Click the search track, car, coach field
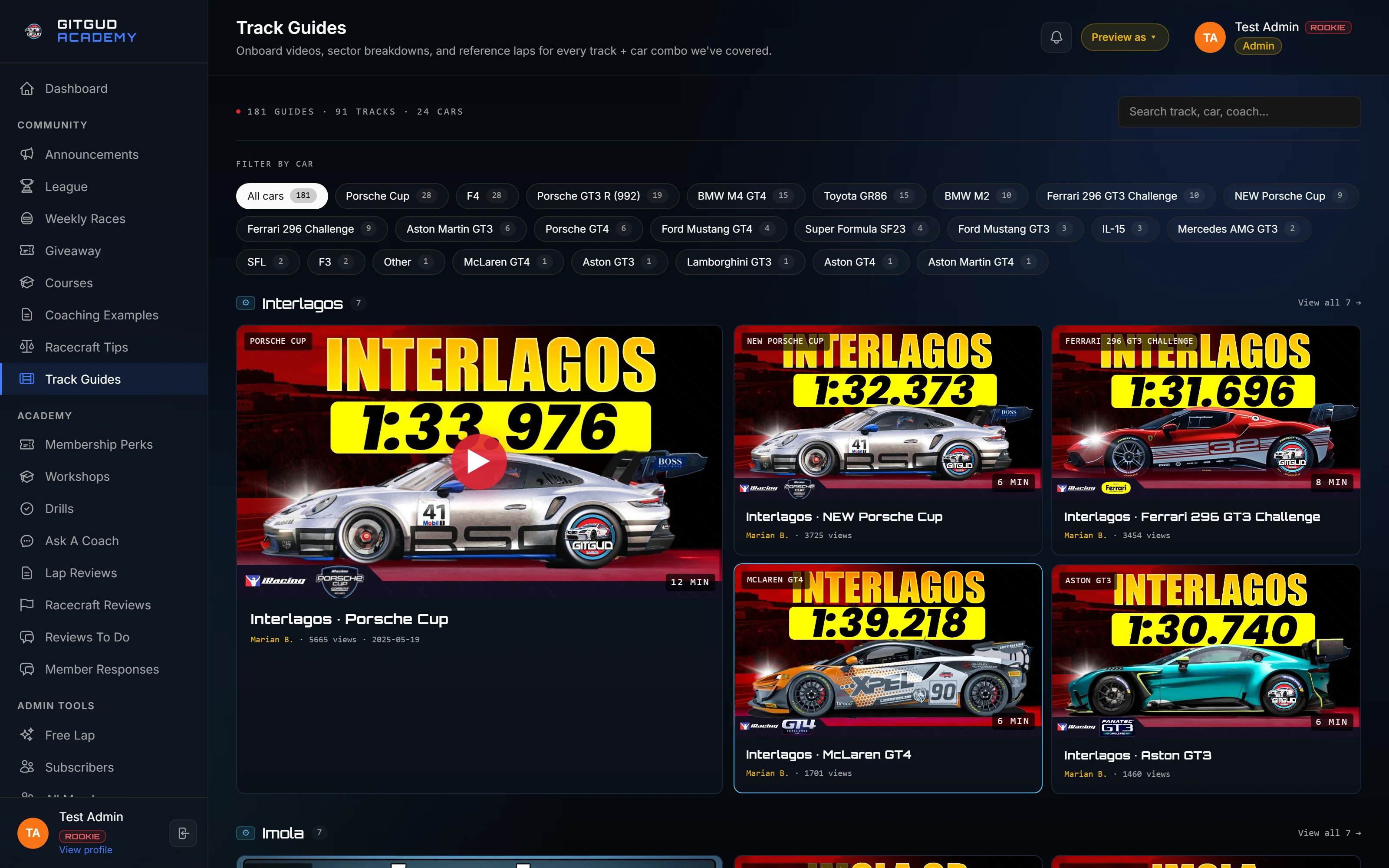This screenshot has width=1389, height=868. (x=1239, y=112)
